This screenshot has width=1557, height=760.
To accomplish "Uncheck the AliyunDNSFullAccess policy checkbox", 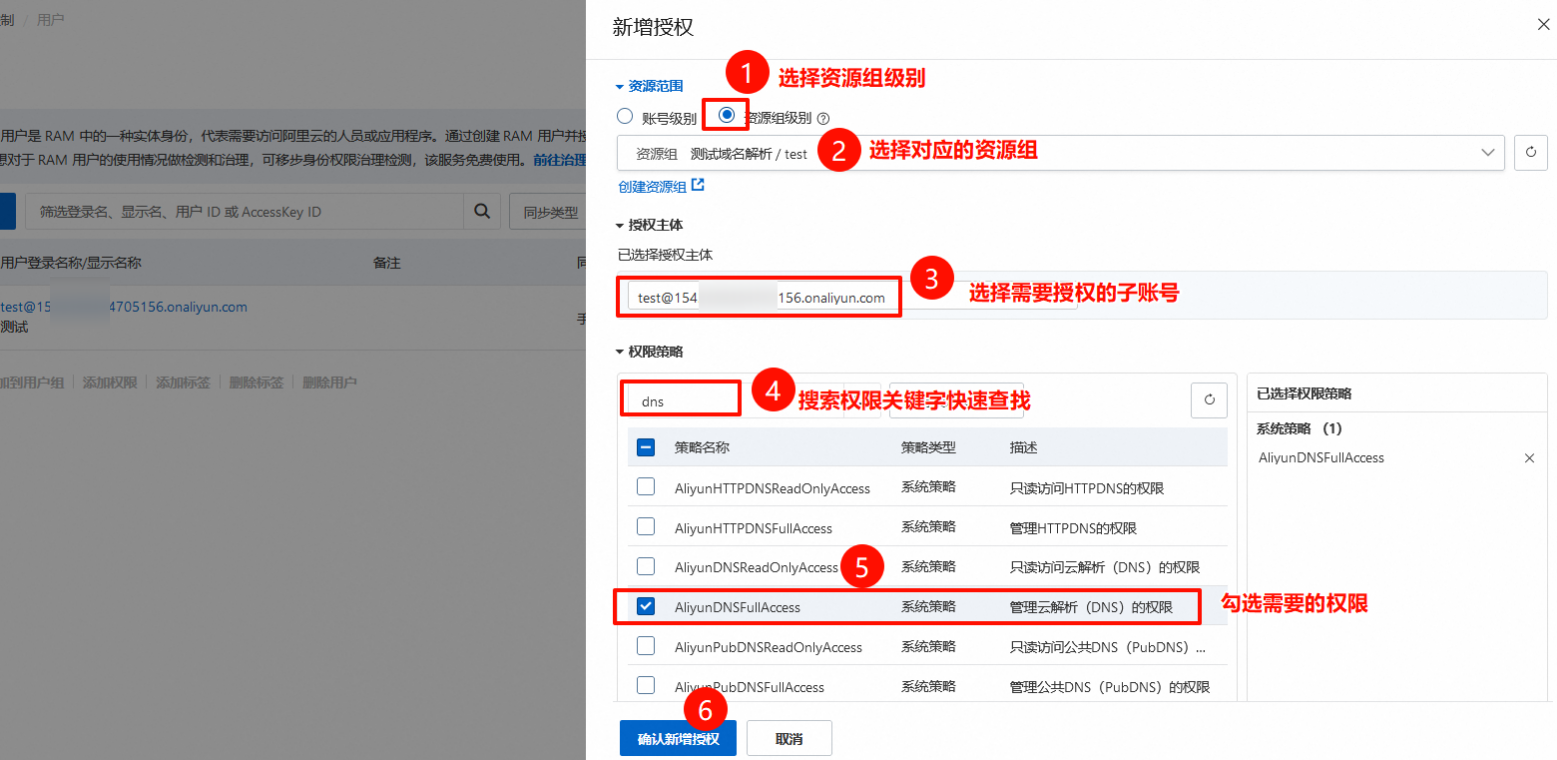I will click(x=646, y=606).
